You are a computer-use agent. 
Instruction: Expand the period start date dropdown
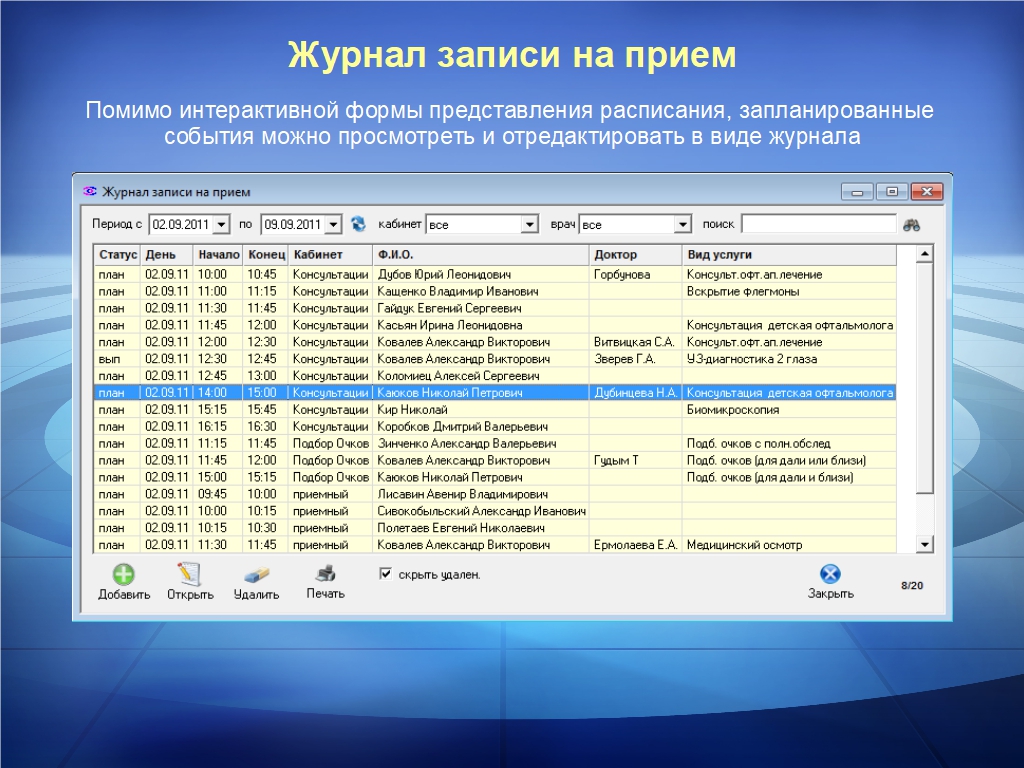[x=221, y=225]
